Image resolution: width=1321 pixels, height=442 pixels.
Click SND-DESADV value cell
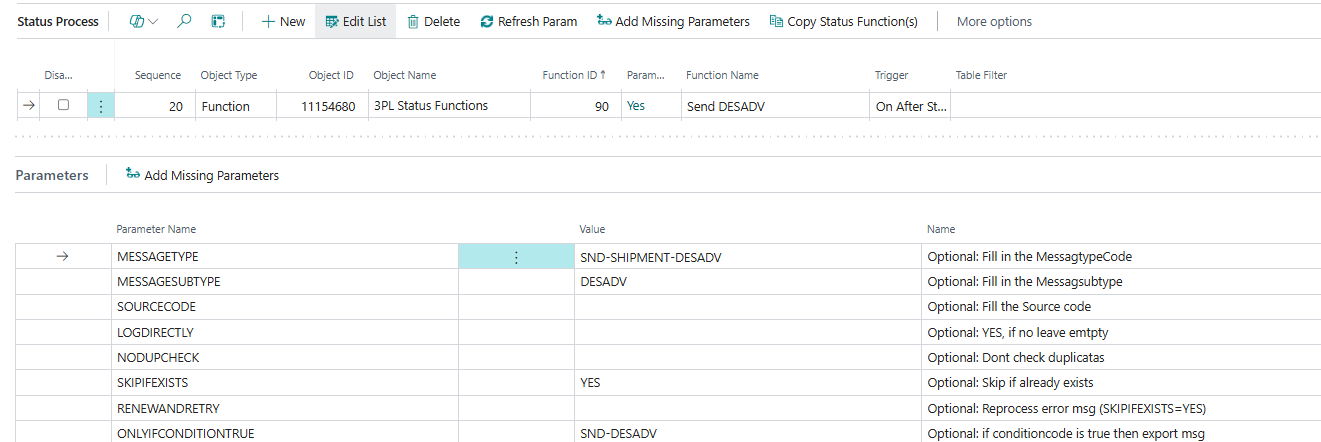click(747, 433)
